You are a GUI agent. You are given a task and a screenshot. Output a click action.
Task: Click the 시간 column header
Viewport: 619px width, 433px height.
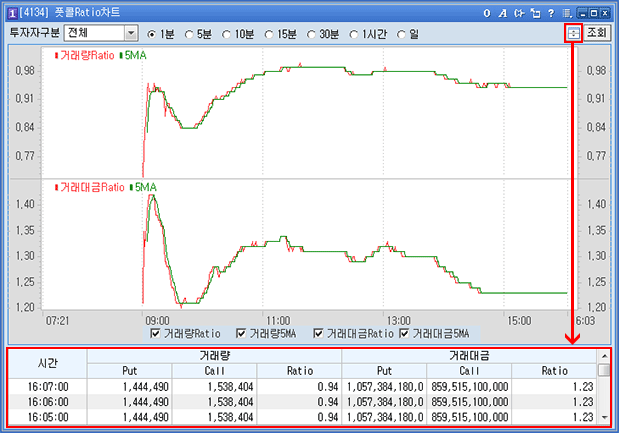click(47, 363)
